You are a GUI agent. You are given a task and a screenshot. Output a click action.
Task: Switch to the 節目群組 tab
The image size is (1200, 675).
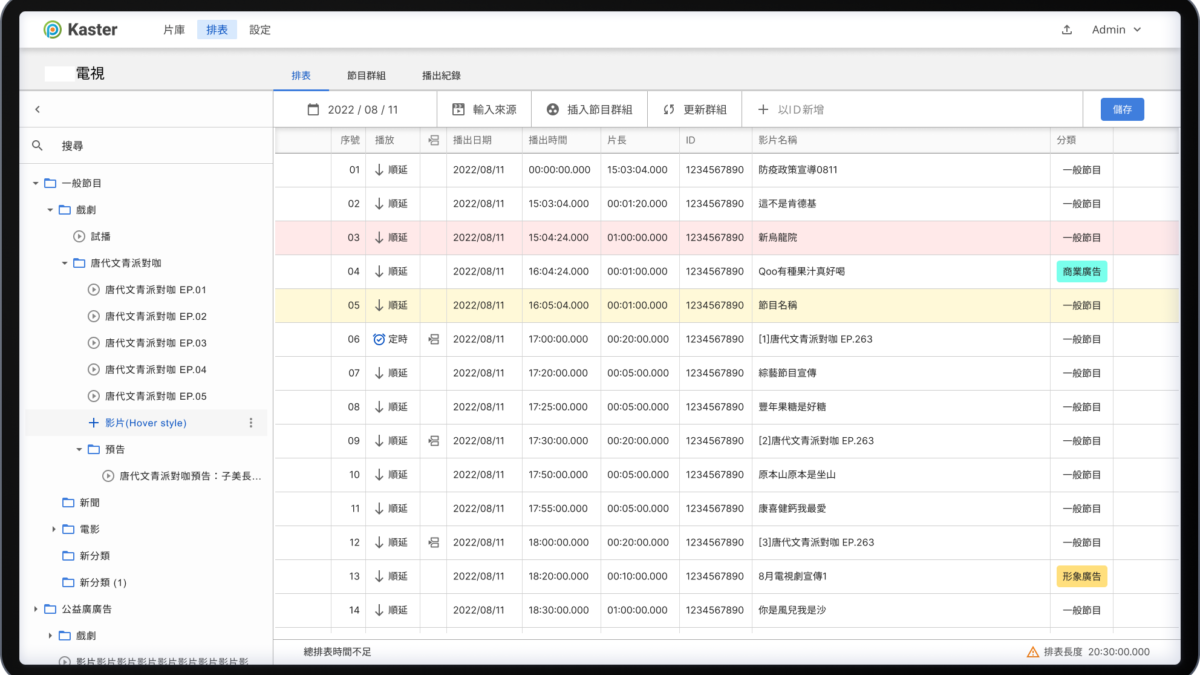(x=366, y=76)
